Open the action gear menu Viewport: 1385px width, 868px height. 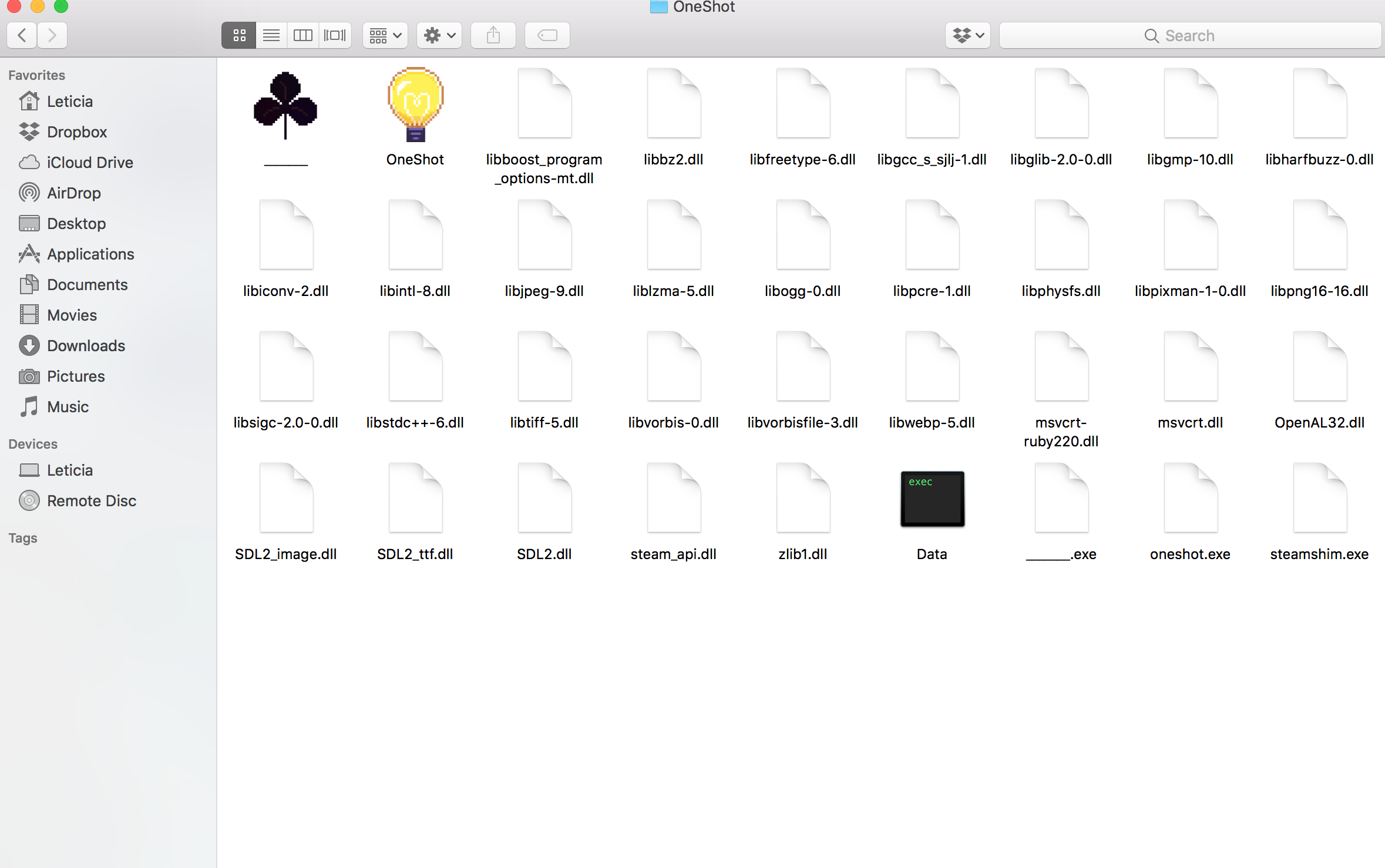click(x=439, y=35)
